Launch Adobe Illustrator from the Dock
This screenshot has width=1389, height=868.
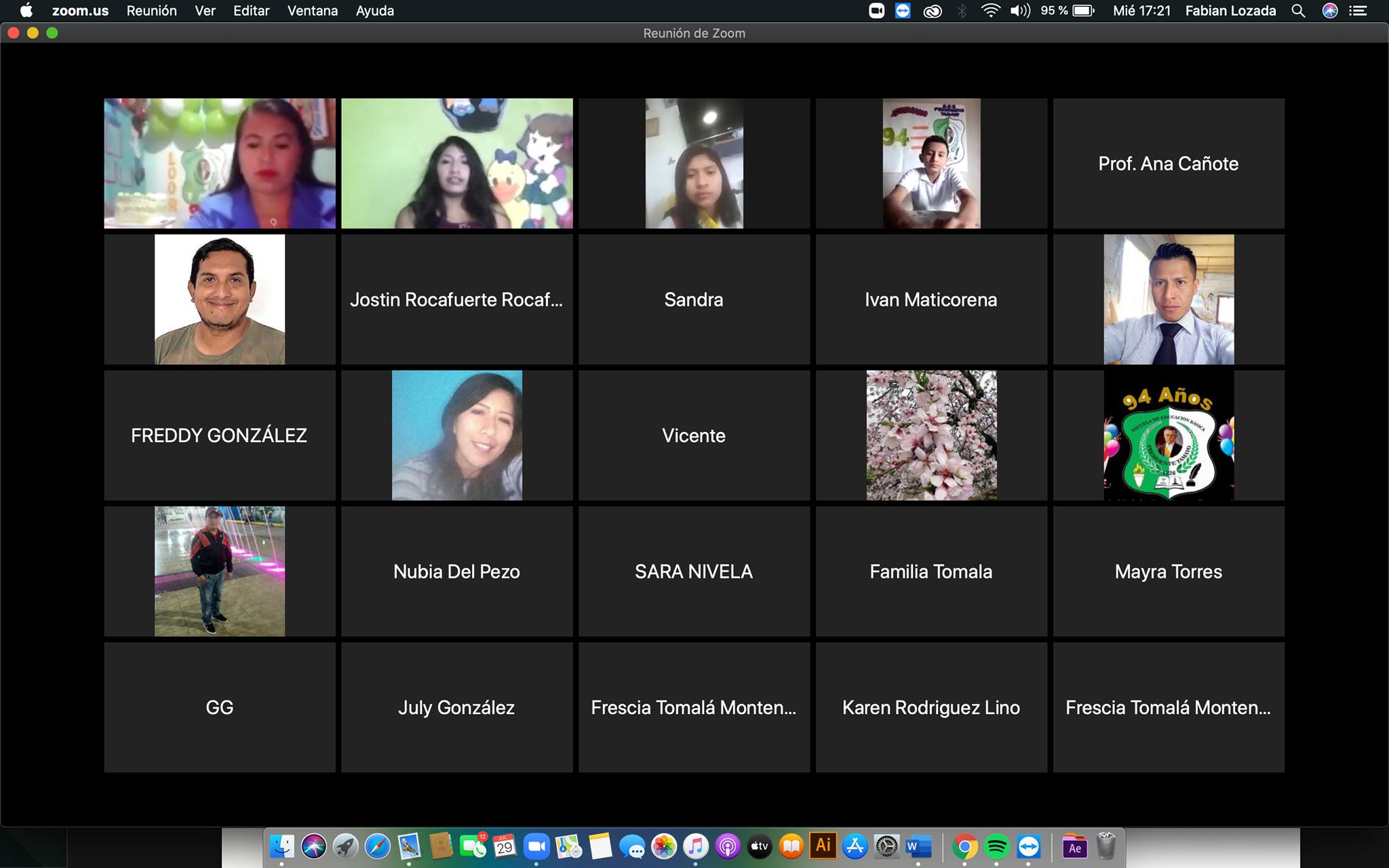pos(823,846)
